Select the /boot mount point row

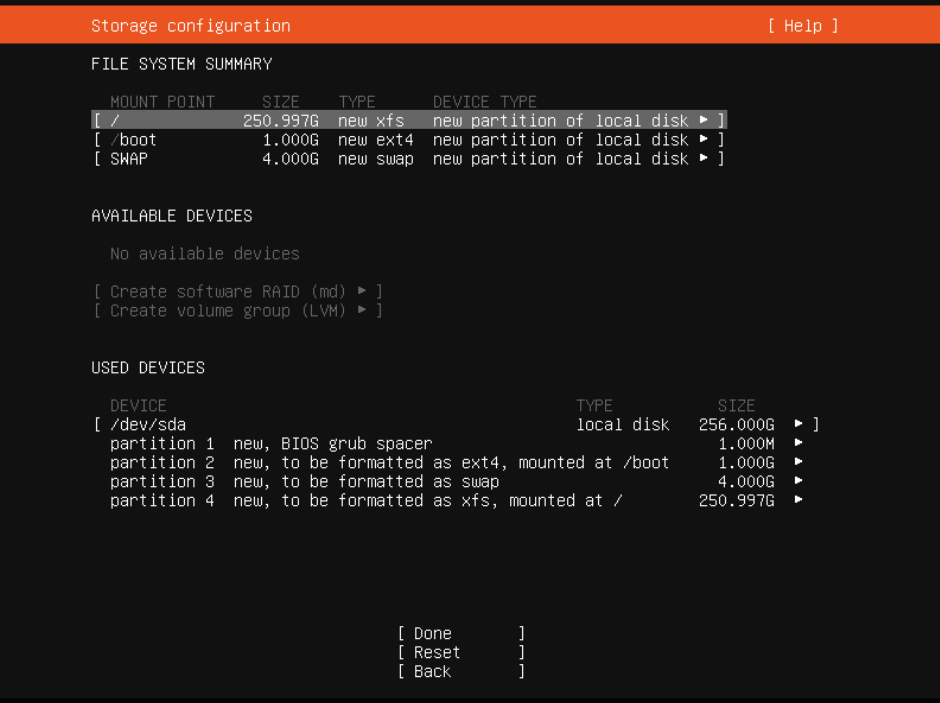coord(409,140)
